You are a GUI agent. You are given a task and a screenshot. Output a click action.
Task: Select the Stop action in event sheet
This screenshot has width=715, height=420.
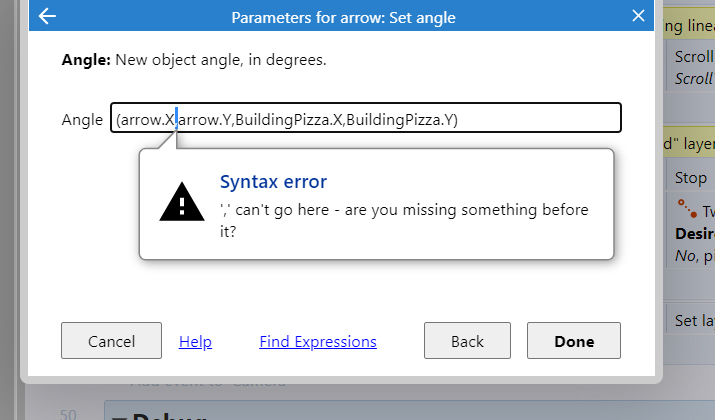click(x=690, y=177)
